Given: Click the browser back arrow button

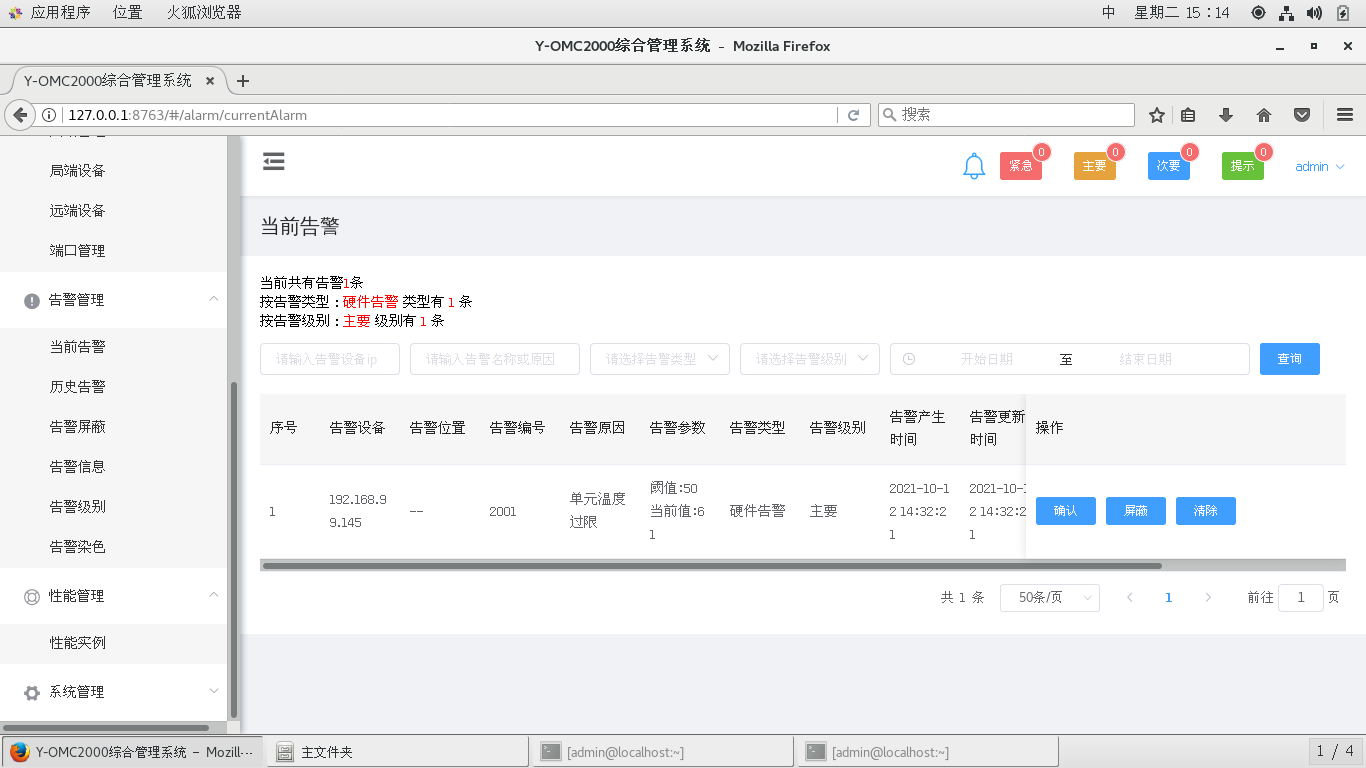Looking at the screenshot, I should pos(20,115).
